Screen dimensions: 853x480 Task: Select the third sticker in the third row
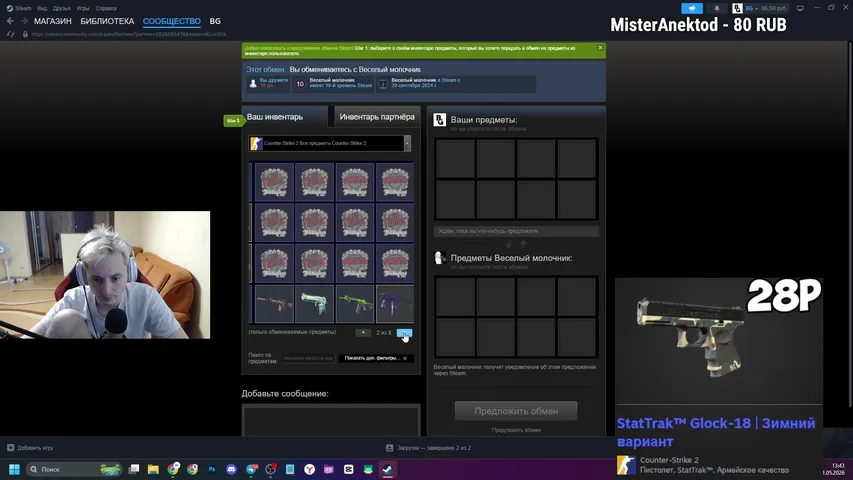(x=355, y=263)
